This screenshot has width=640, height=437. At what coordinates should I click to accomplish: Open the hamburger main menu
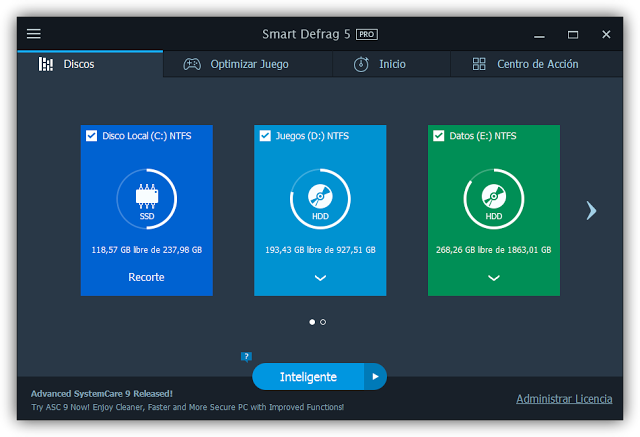pos(34,34)
